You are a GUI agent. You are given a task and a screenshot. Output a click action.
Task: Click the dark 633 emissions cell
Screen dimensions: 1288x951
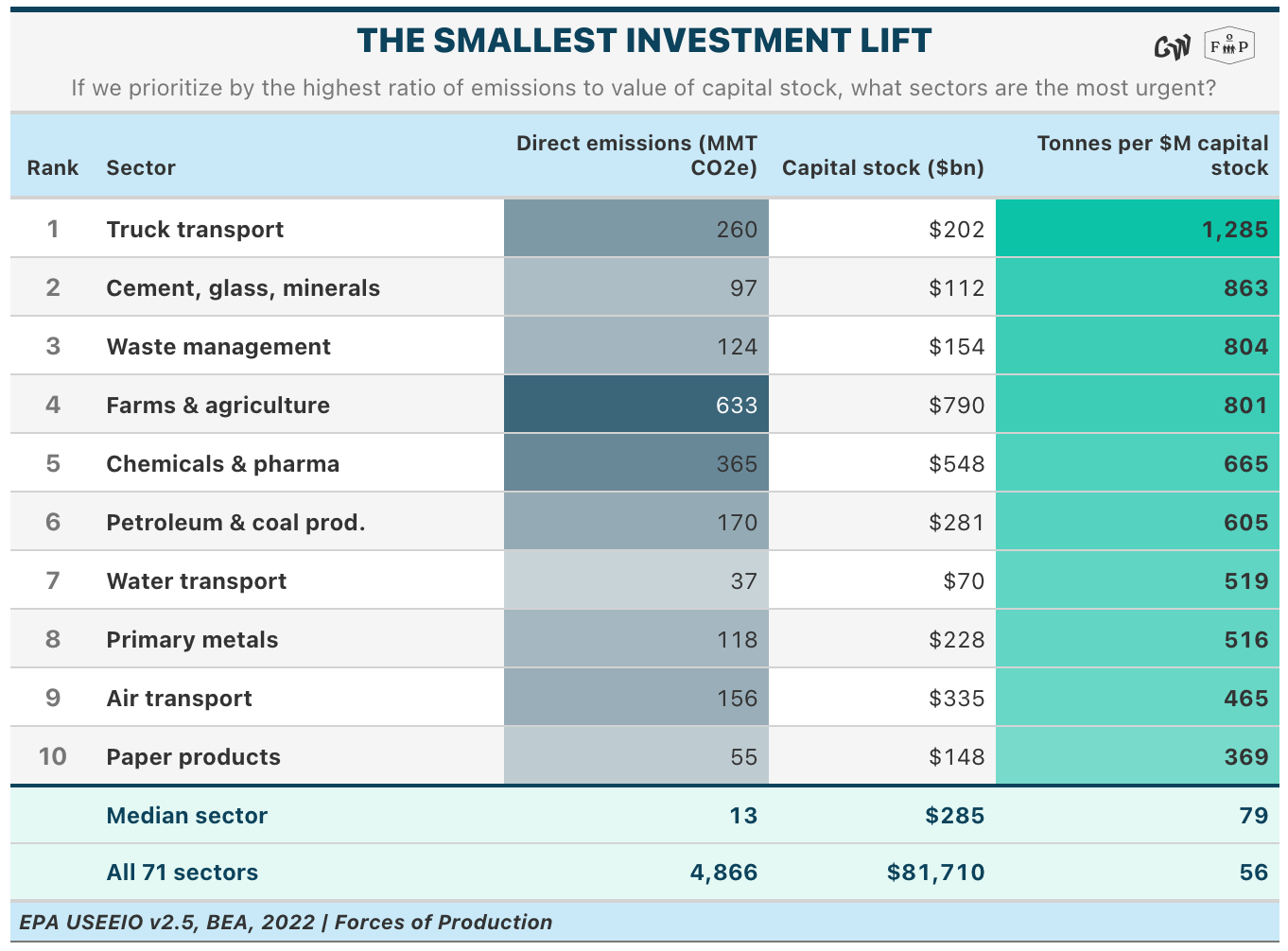click(636, 405)
